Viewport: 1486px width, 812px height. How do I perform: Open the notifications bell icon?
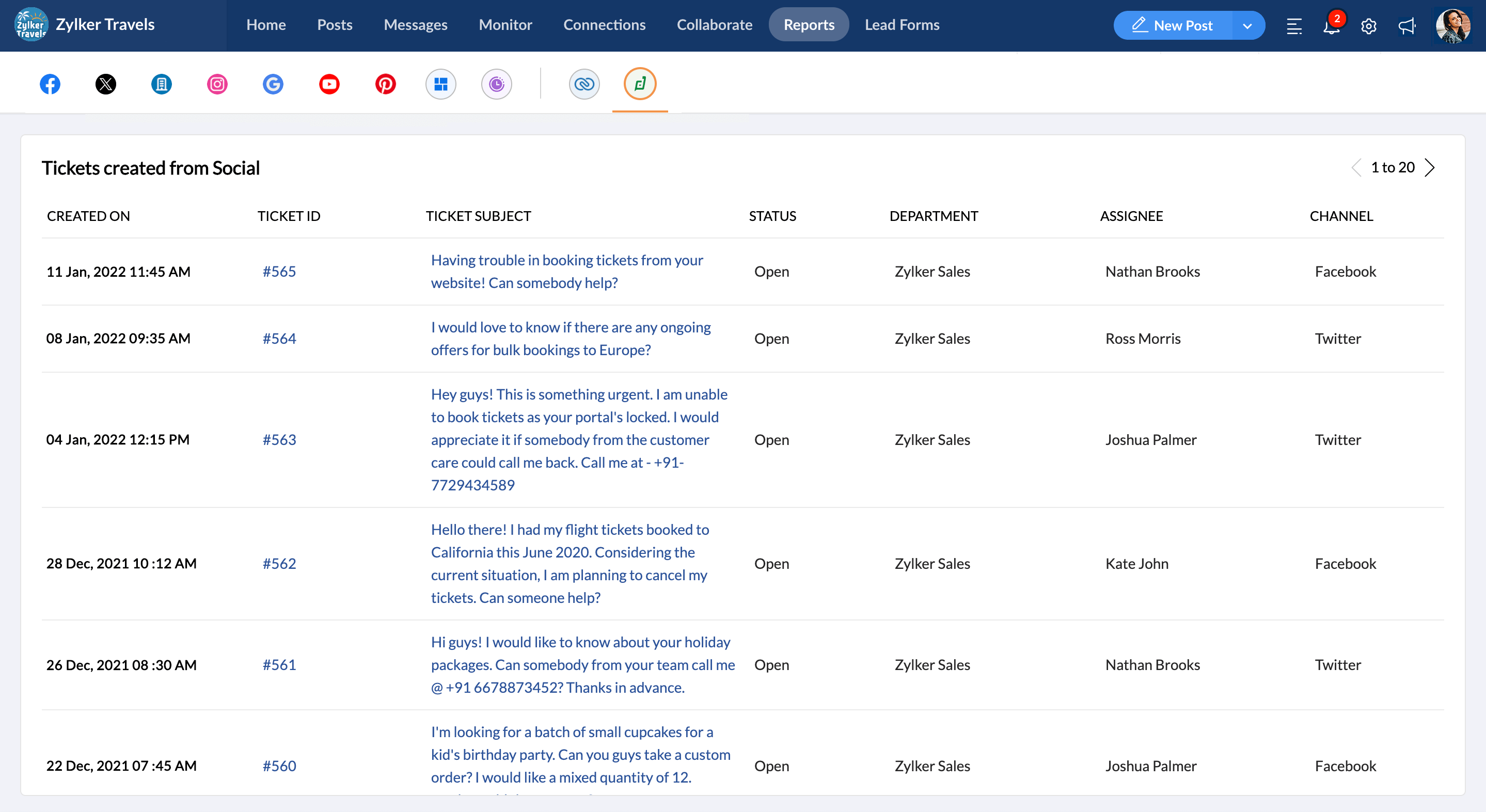pyautogui.click(x=1332, y=26)
